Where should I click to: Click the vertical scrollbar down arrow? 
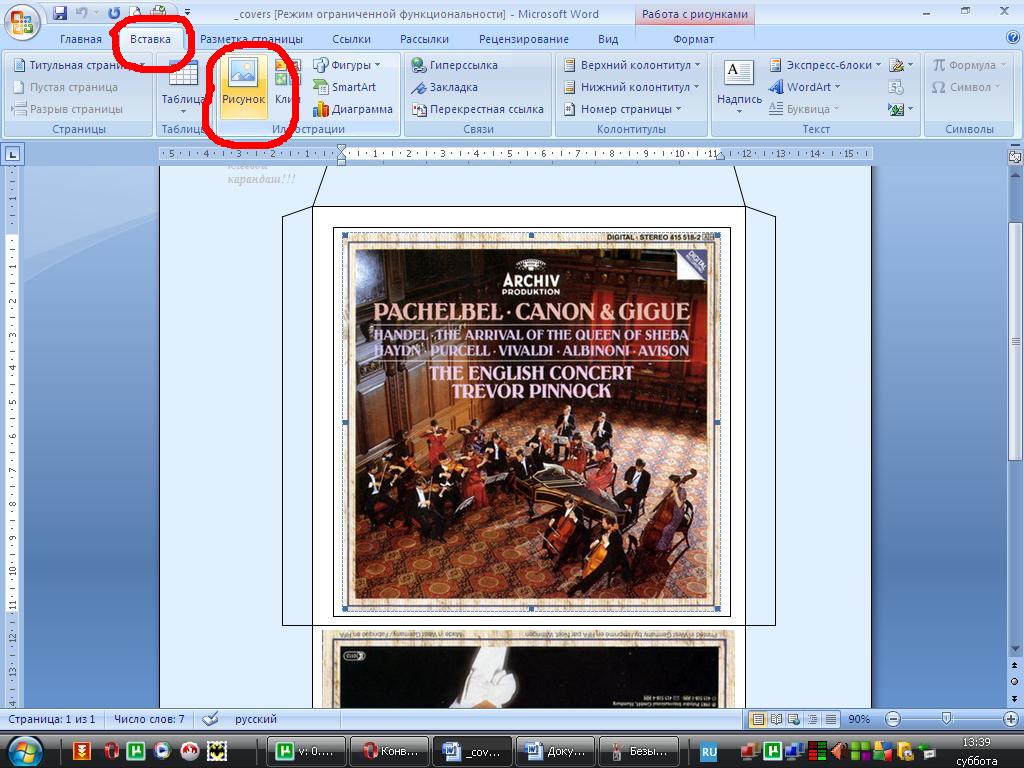coord(1015,648)
